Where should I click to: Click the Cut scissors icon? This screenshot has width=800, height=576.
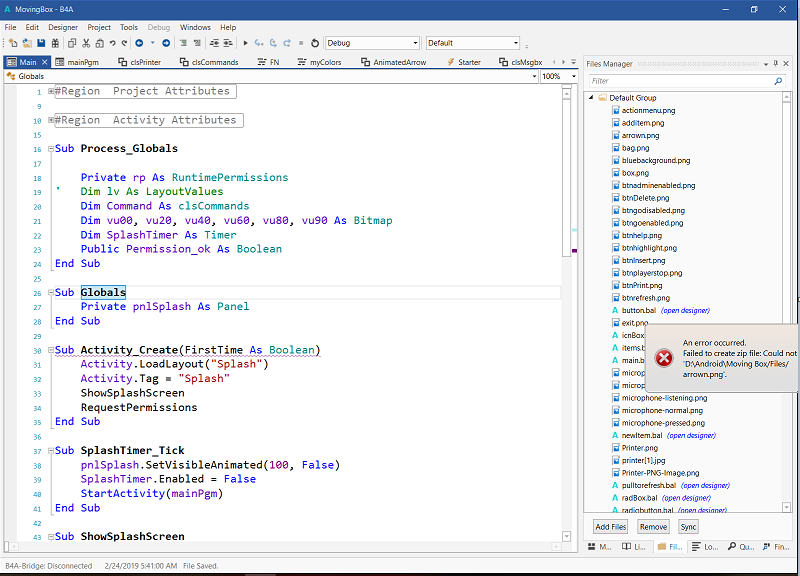86,43
